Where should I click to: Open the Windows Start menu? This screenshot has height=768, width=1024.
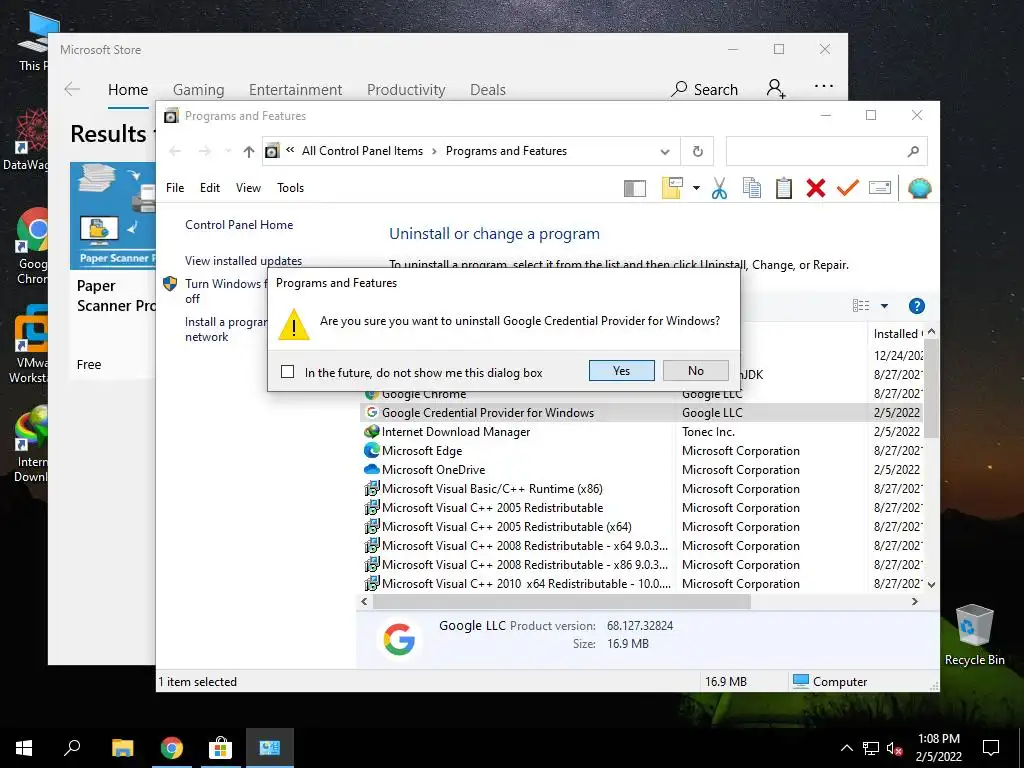point(24,748)
